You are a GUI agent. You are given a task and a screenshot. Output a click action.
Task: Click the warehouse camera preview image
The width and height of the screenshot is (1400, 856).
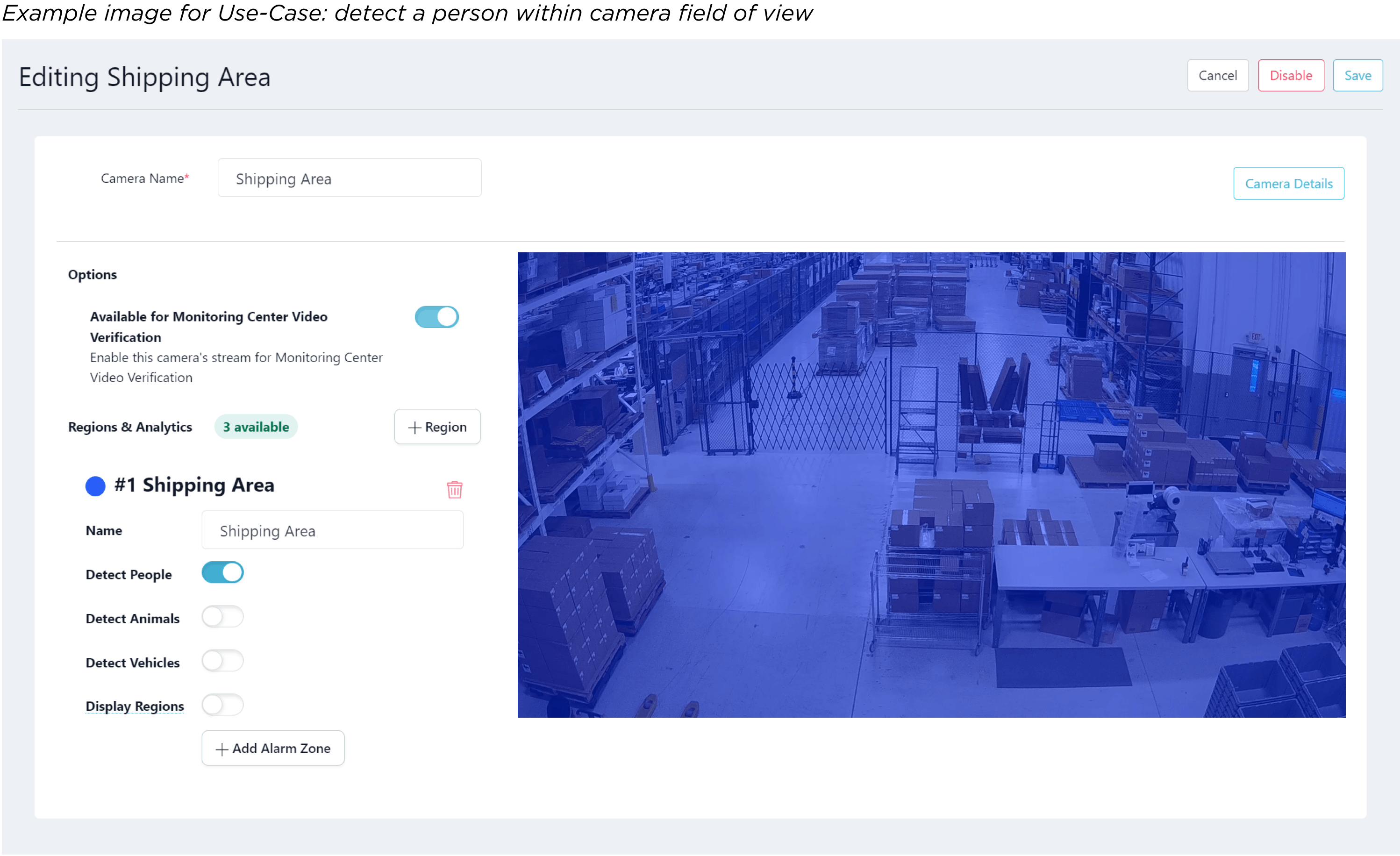(931, 485)
